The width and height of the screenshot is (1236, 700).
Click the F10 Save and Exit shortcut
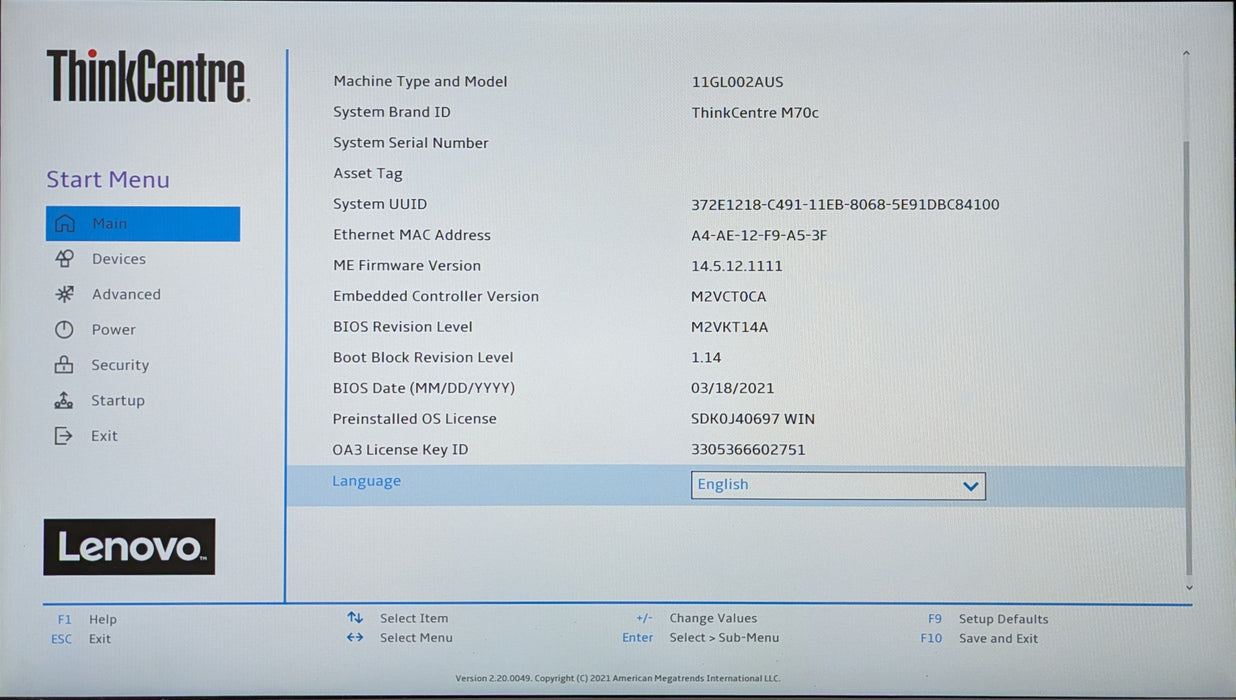point(979,638)
